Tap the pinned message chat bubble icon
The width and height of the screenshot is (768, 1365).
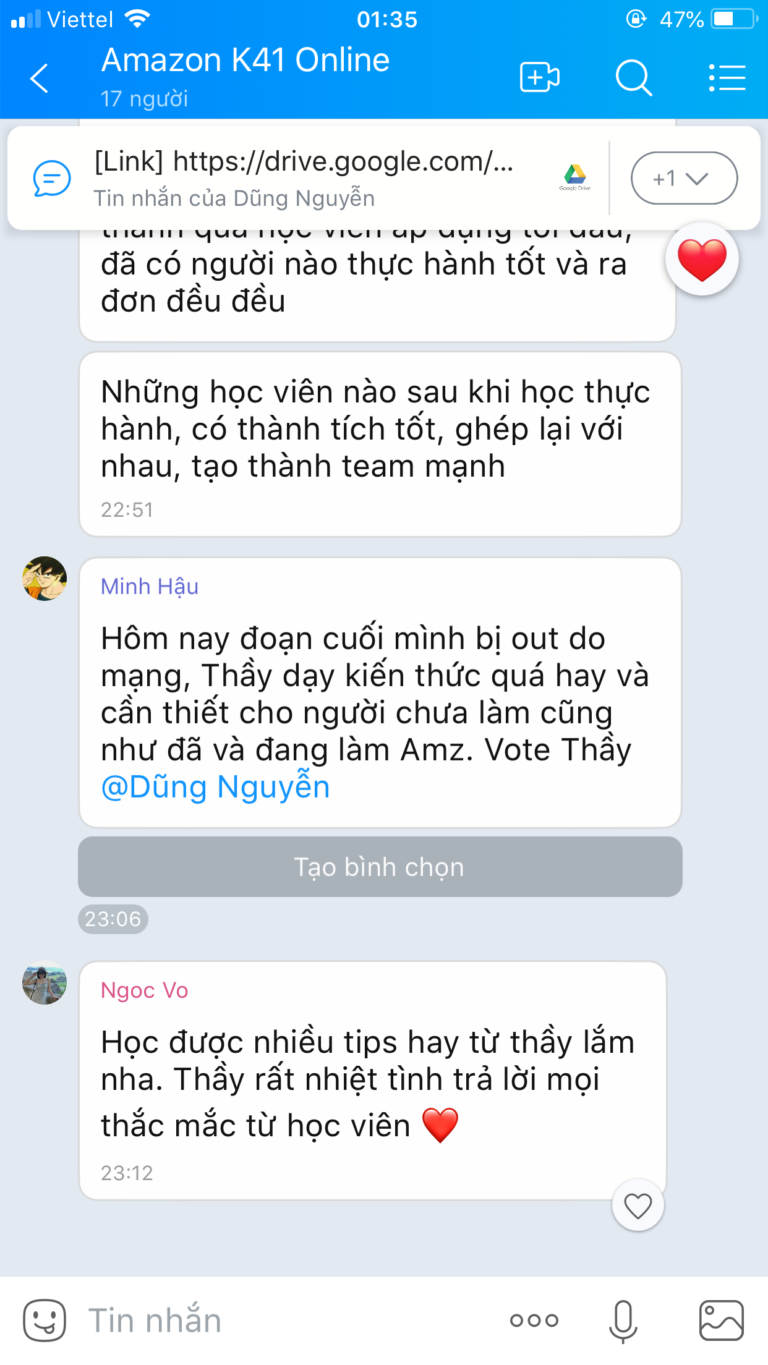click(52, 178)
